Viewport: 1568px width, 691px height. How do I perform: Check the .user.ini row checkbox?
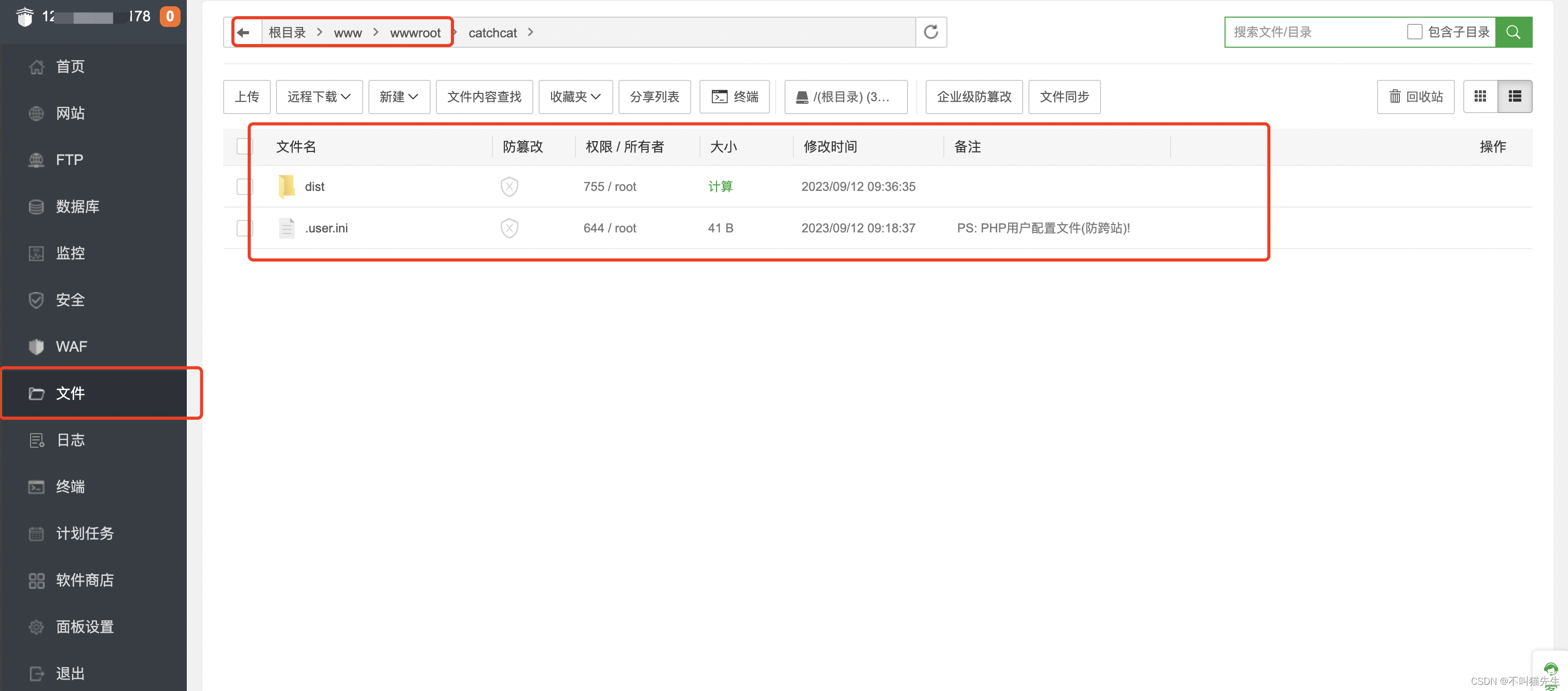point(244,228)
